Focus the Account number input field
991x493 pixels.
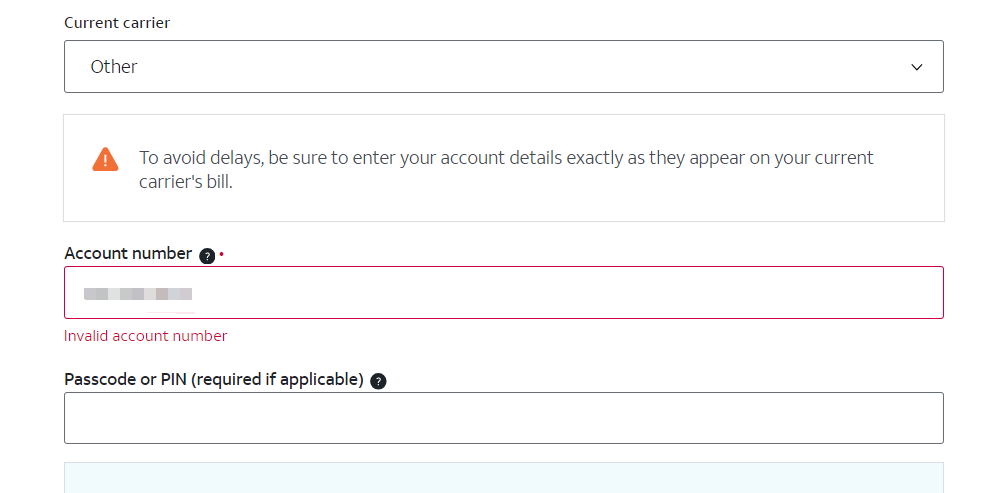tap(504, 292)
